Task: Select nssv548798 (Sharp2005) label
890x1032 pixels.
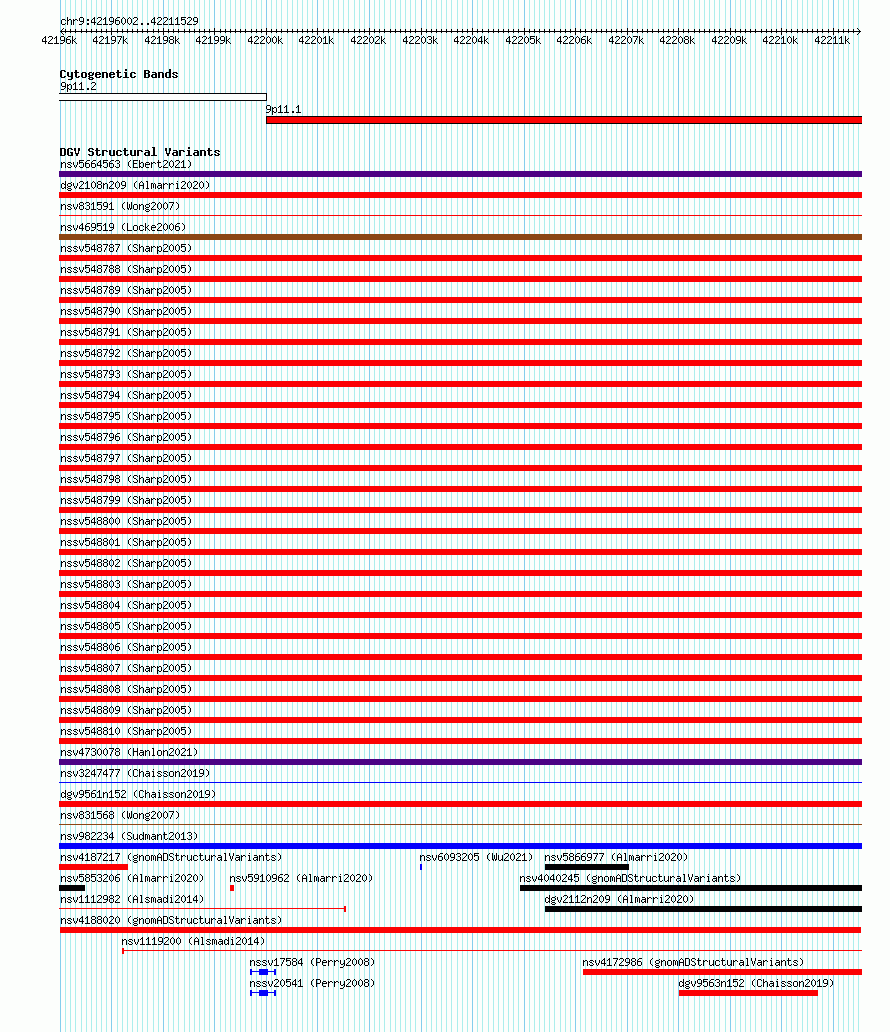Action: pyautogui.click(x=126, y=480)
